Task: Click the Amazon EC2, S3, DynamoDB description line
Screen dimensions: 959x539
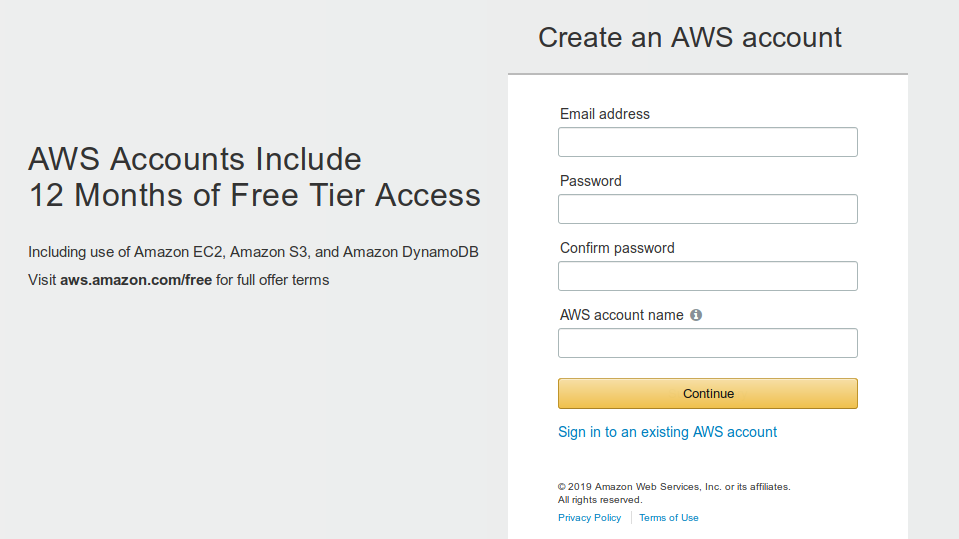Action: (x=253, y=252)
